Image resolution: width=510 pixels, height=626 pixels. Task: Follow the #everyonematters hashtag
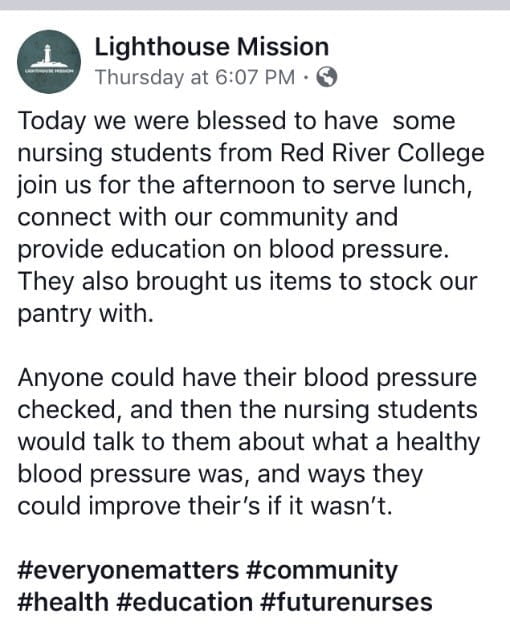(x=128, y=571)
